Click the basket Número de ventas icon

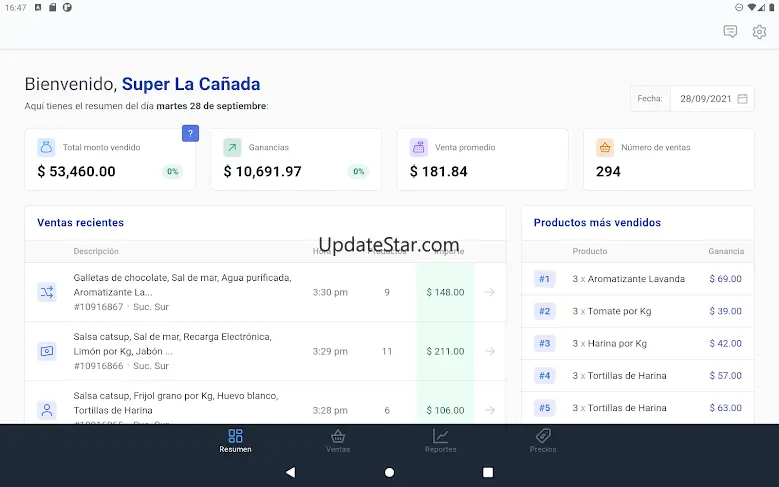point(605,147)
